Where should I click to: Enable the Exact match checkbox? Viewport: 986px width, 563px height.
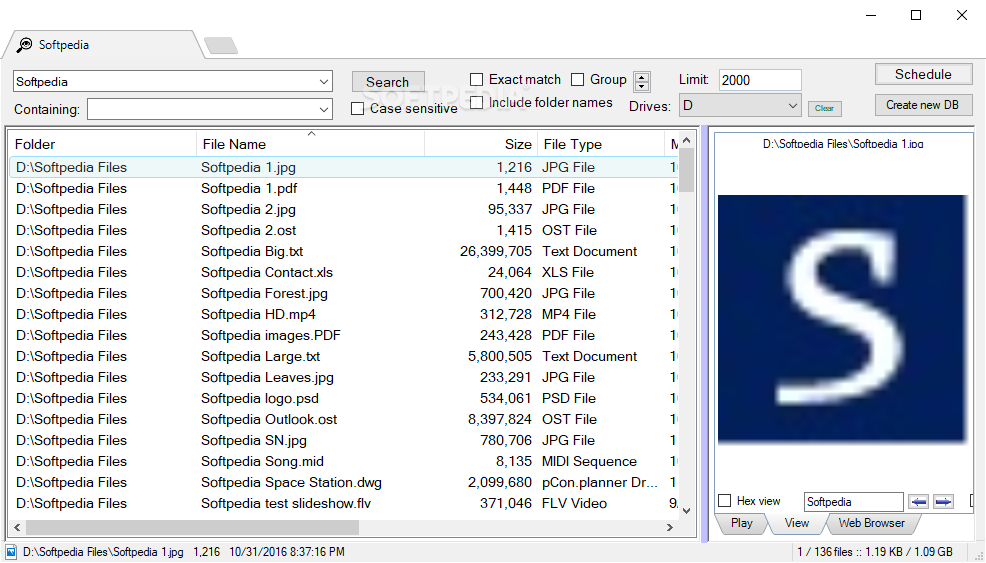pyautogui.click(x=477, y=79)
